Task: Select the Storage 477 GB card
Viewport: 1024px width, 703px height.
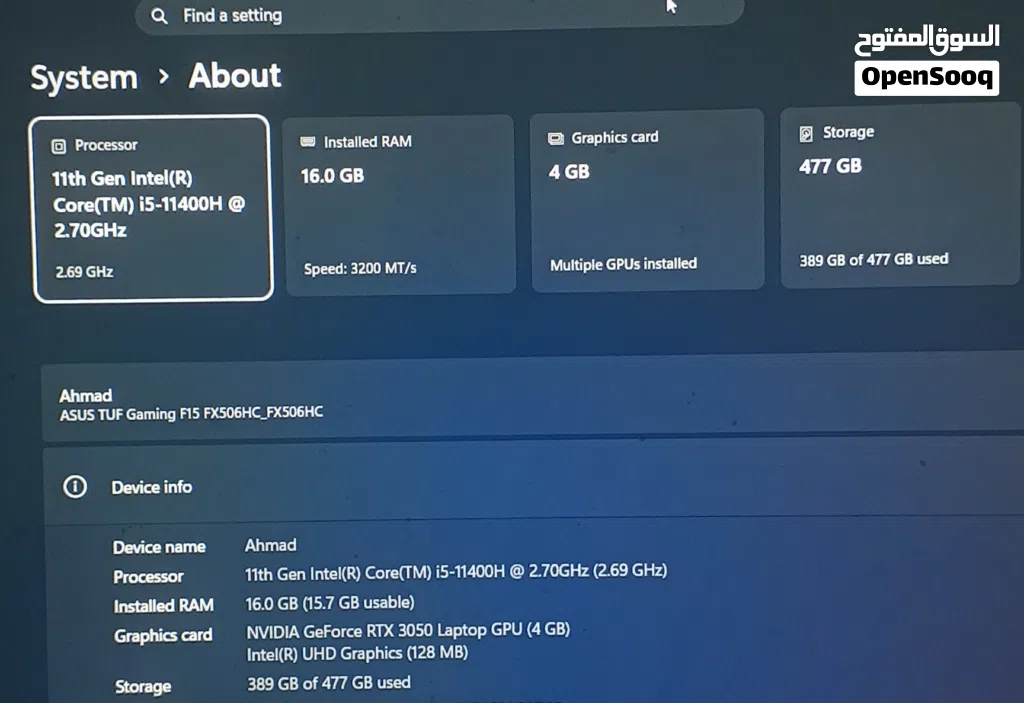Action: point(900,195)
